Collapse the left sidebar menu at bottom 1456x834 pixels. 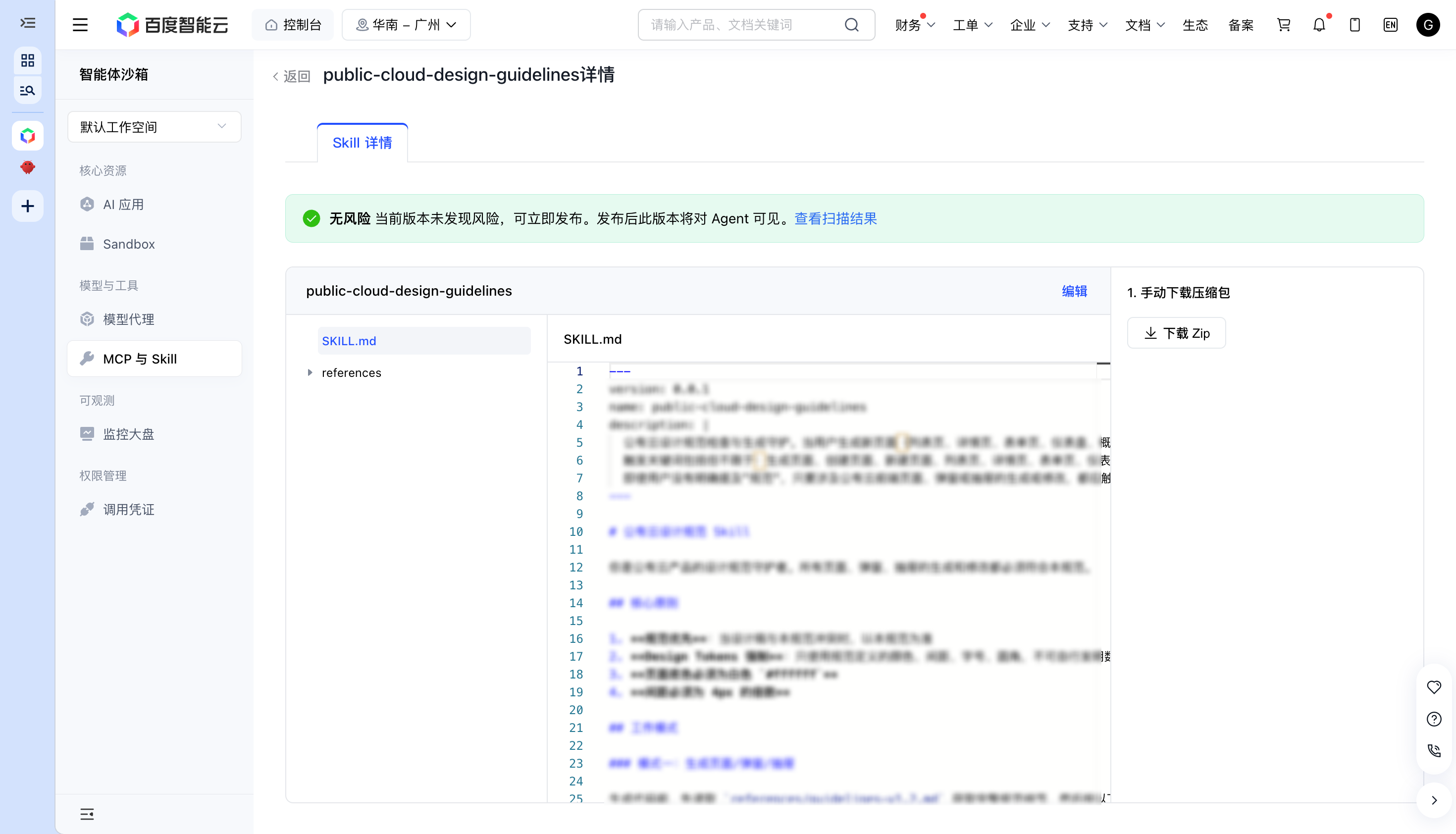click(87, 813)
